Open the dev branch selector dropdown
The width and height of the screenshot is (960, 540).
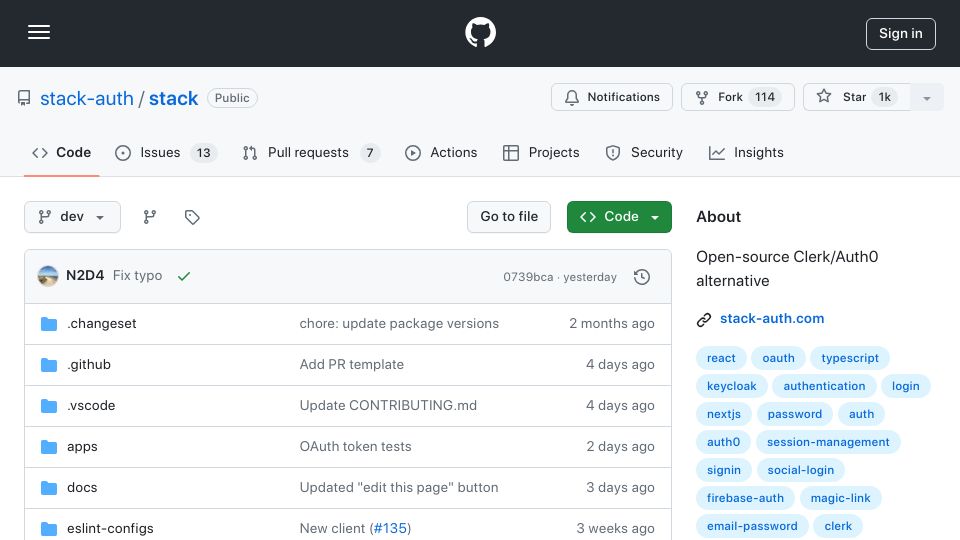[72, 217]
